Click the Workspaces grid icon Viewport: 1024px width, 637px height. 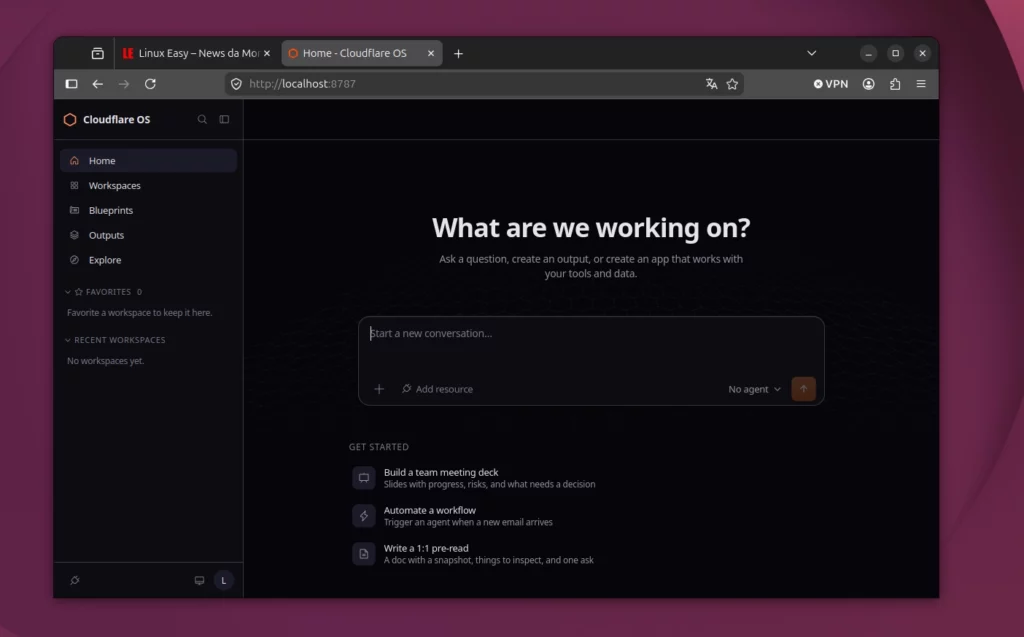coord(74,186)
